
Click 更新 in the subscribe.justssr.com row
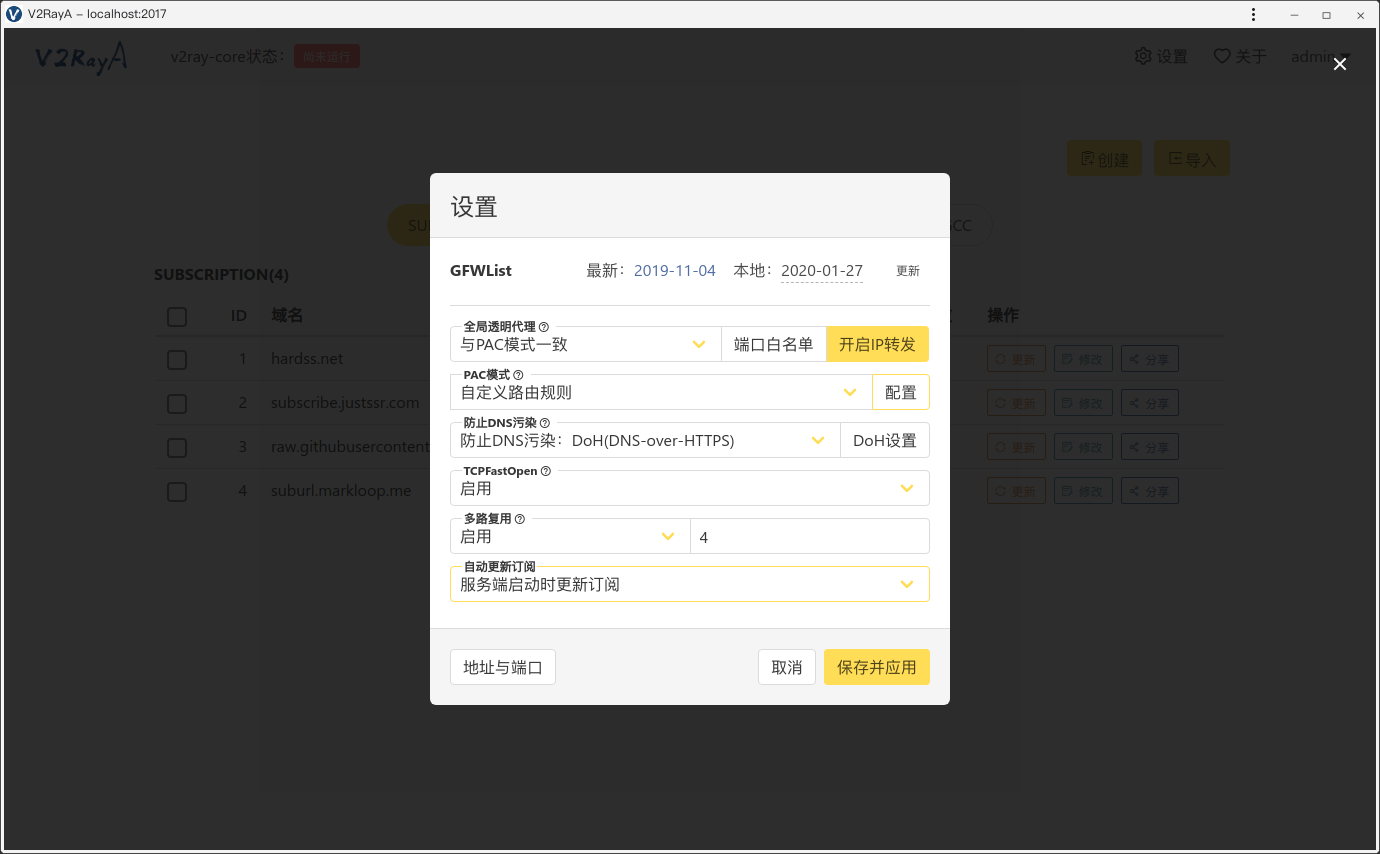(x=1016, y=403)
